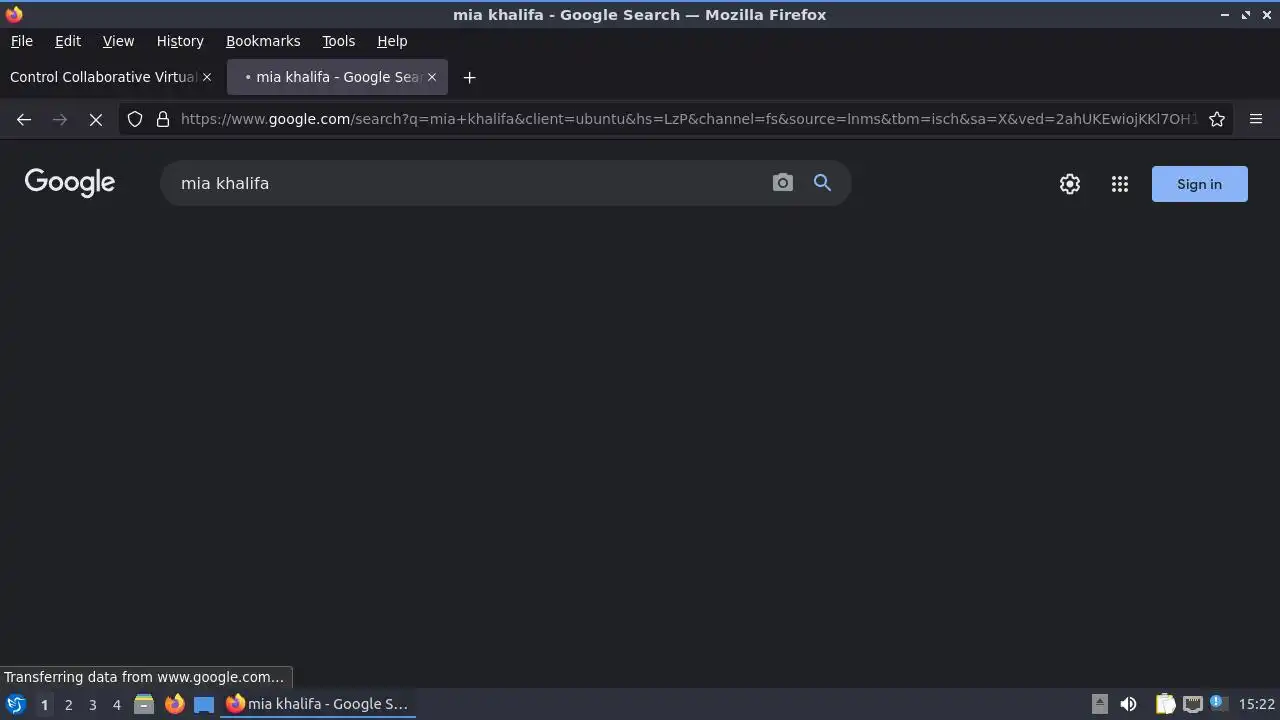Viewport: 1280px width, 720px height.
Task: Open the Bookmarks menu
Action: click(x=263, y=41)
